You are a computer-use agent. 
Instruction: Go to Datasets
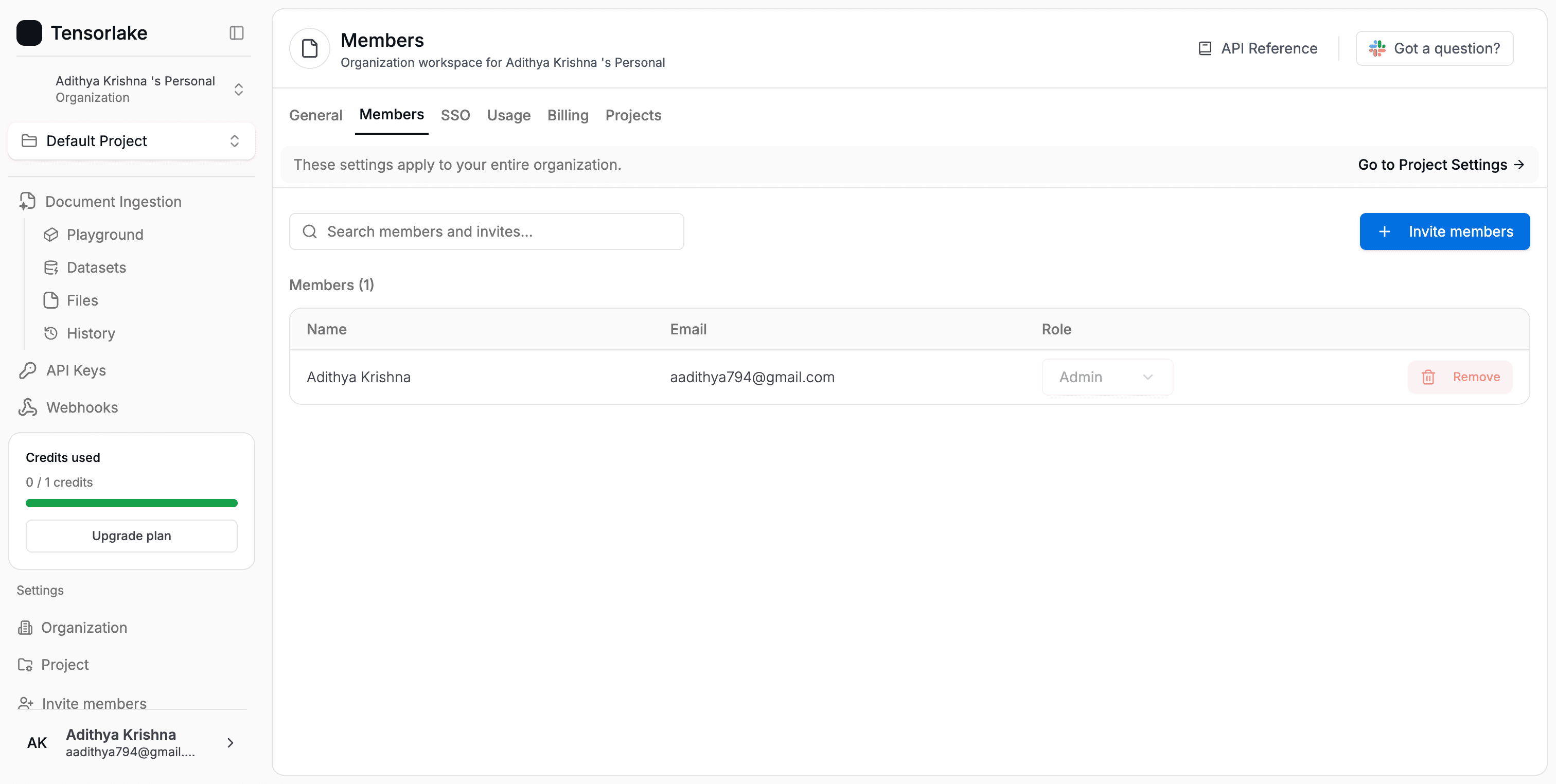[x=96, y=268]
